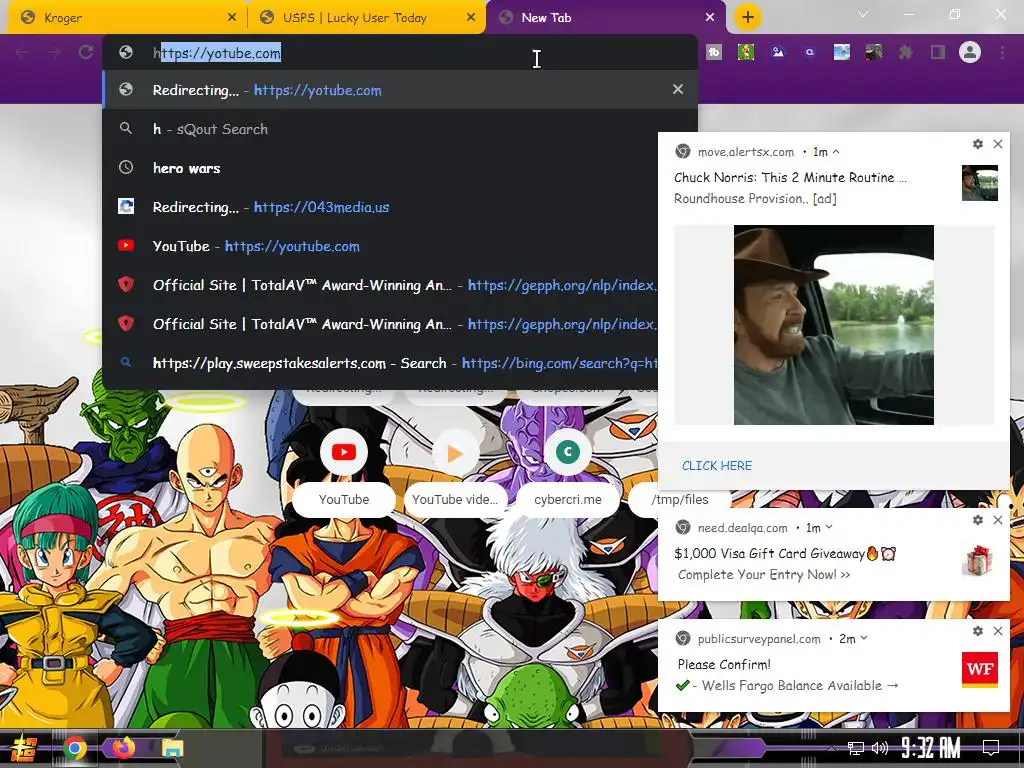Screen dimensions: 1024x768
Task: Click the cybercri.me shortcut label
Action: pyautogui.click(x=568, y=500)
